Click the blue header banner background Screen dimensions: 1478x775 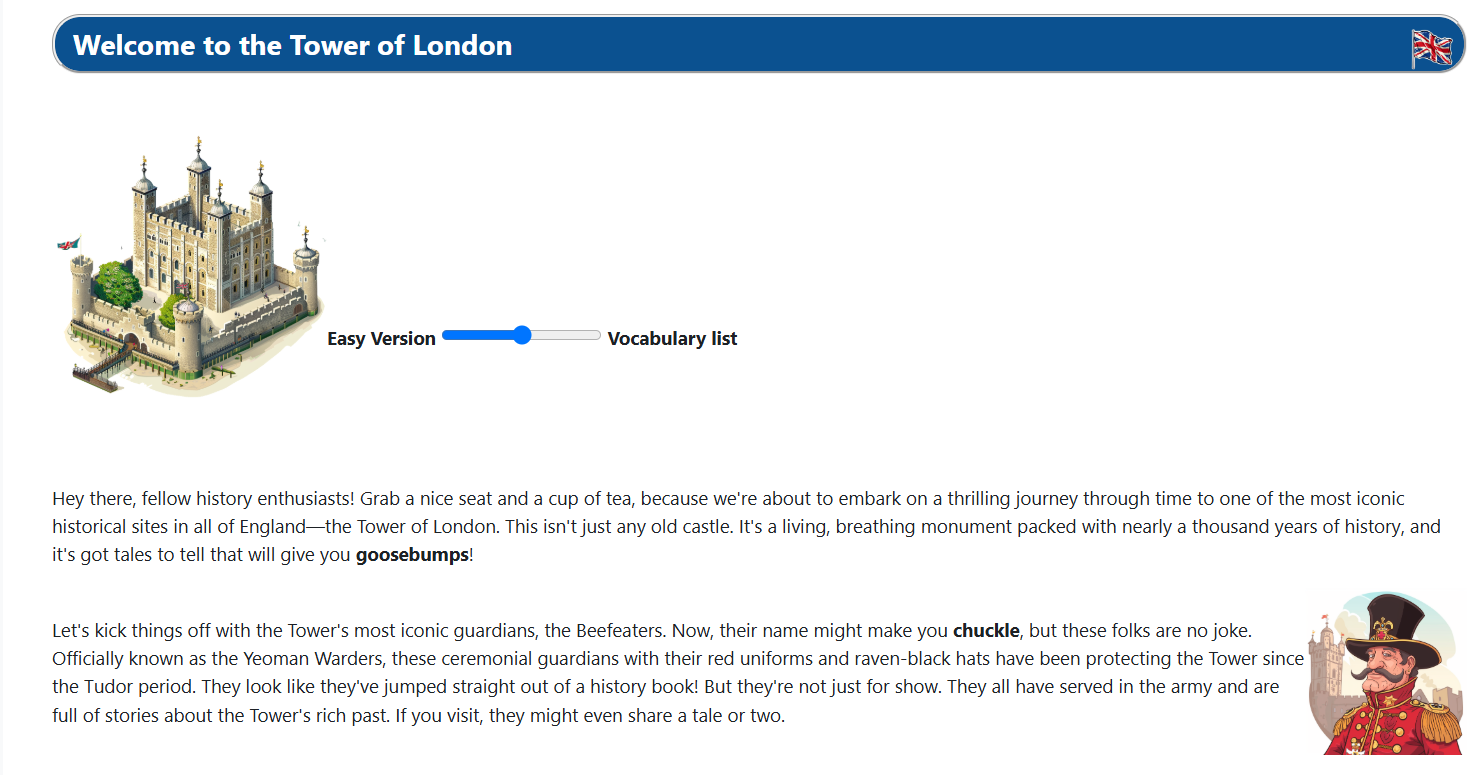tap(900, 45)
